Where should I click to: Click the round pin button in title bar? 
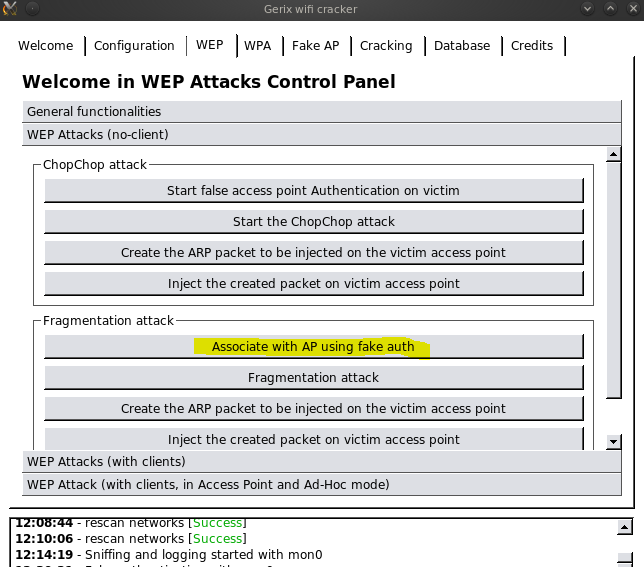[32, 9]
